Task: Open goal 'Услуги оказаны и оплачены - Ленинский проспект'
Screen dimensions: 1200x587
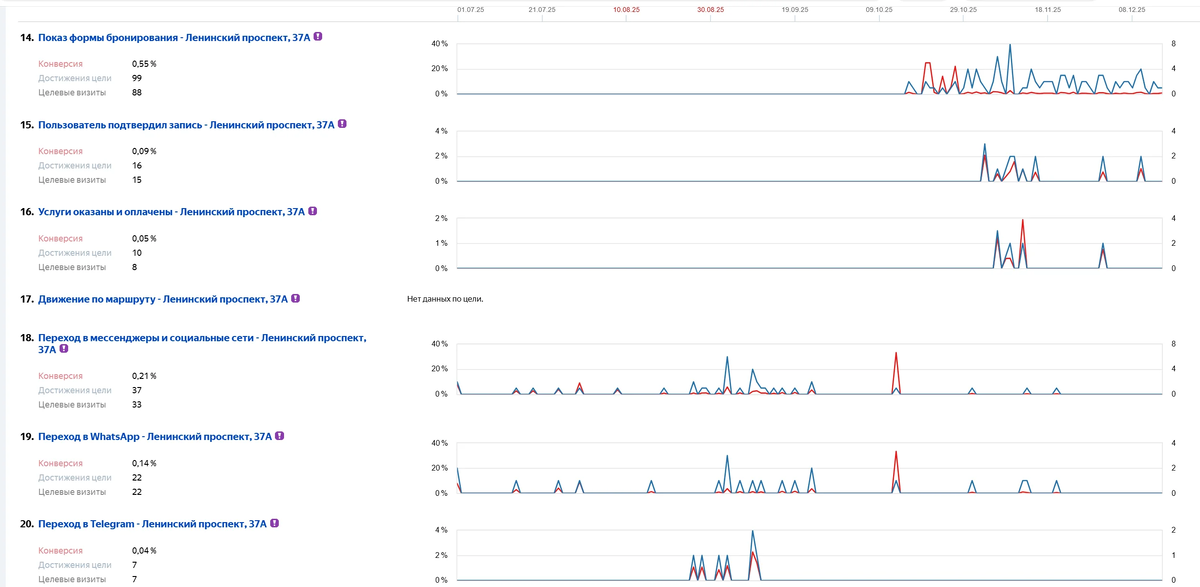Action: 171,212
